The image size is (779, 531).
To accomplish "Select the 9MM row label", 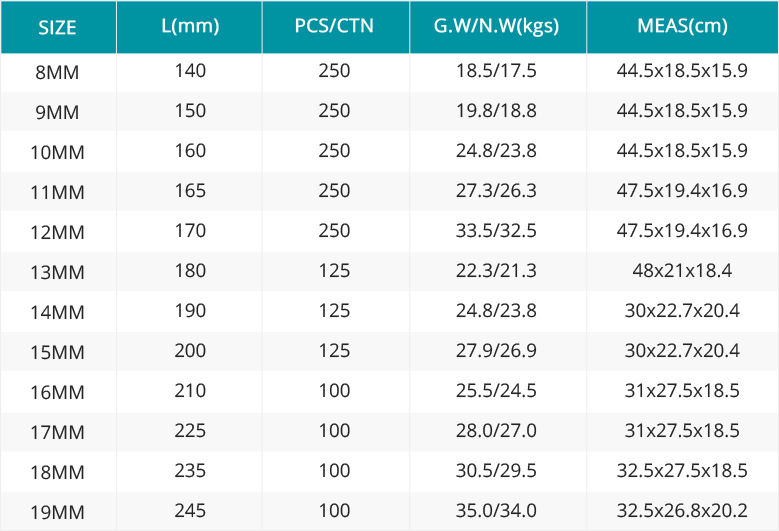I will click(x=57, y=112).
